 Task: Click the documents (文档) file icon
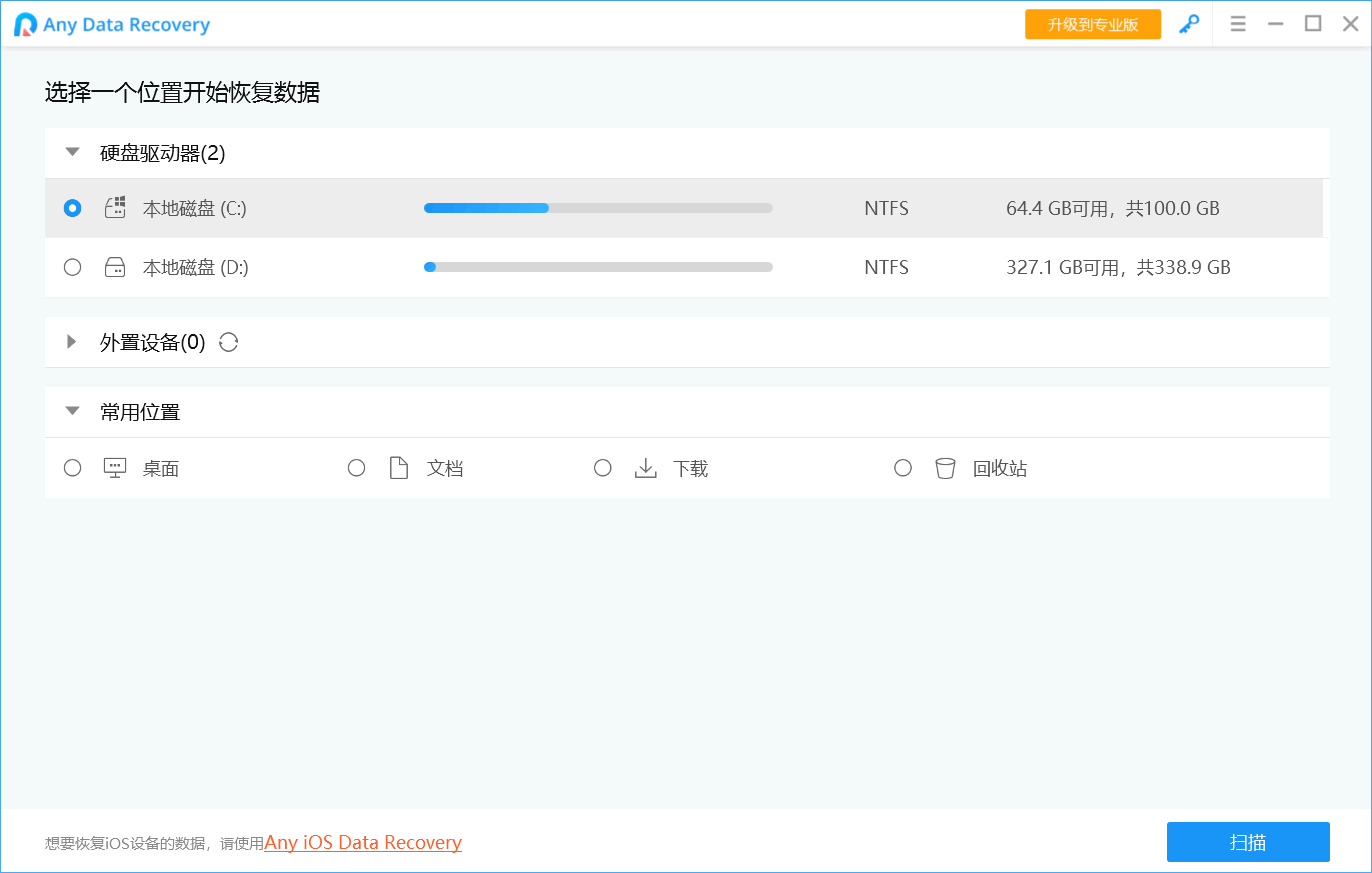(x=399, y=468)
